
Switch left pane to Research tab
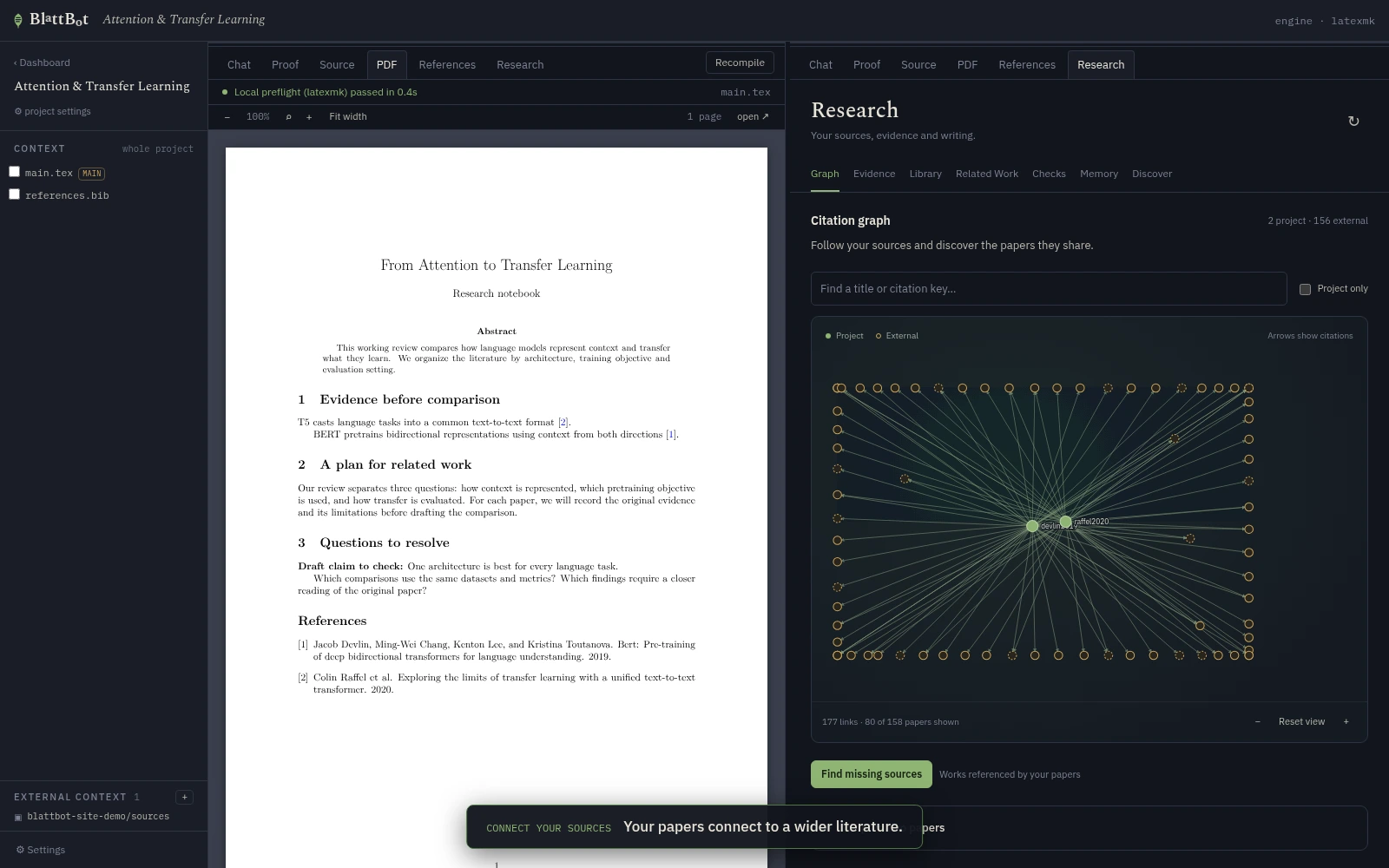[520, 65]
